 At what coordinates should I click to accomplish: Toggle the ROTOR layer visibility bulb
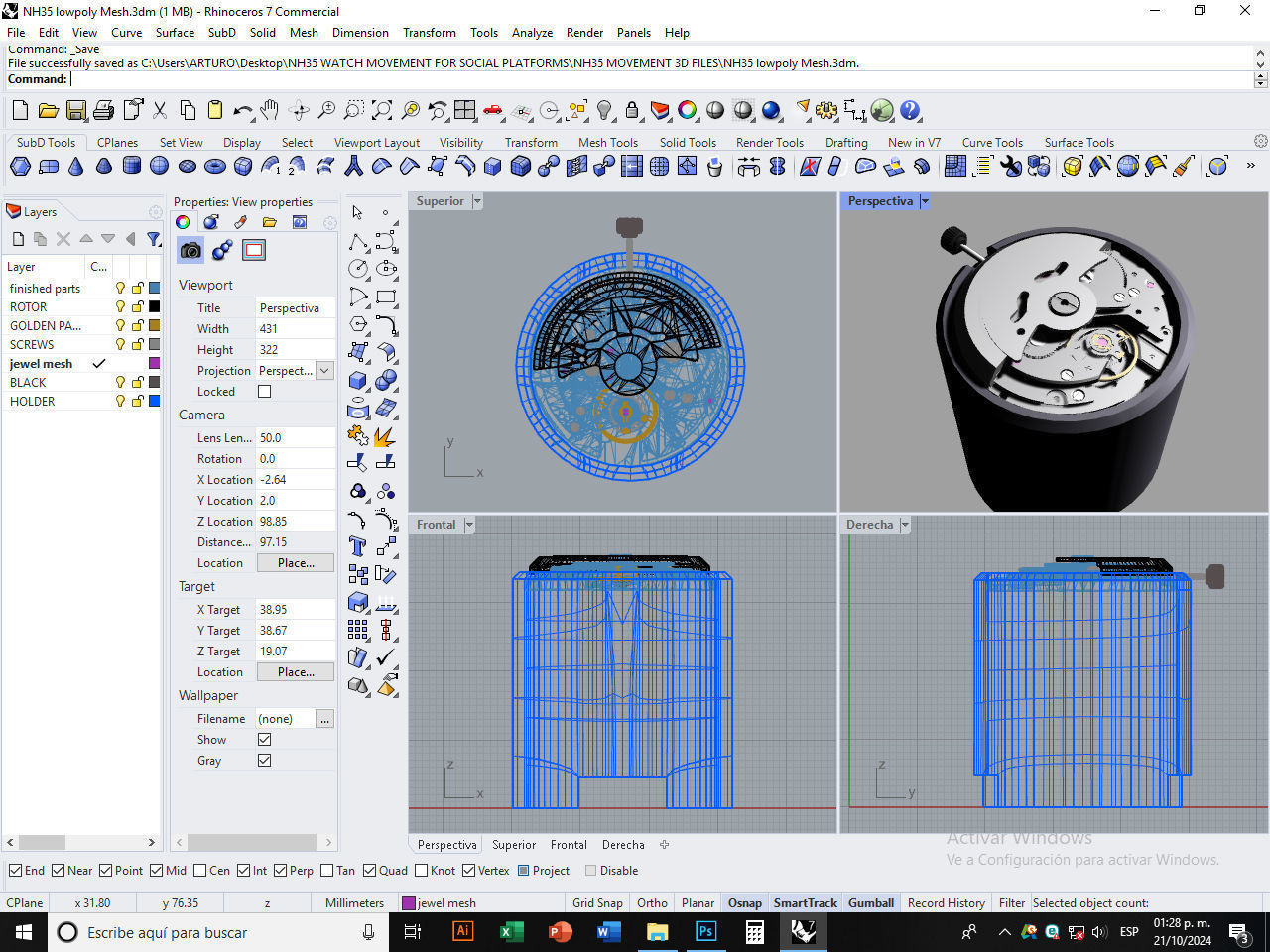(121, 307)
